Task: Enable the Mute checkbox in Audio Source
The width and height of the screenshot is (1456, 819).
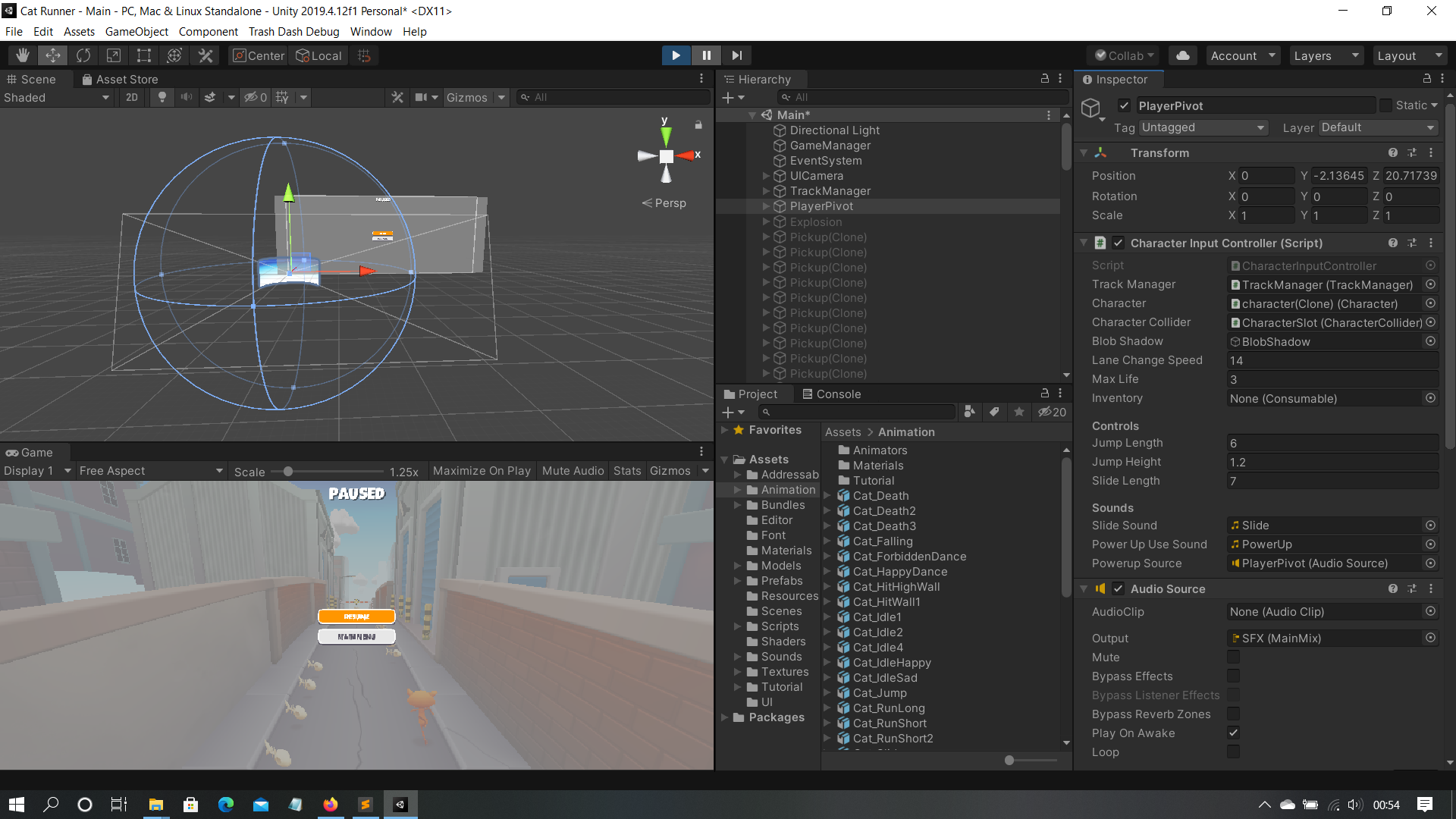Action: coord(1233,657)
